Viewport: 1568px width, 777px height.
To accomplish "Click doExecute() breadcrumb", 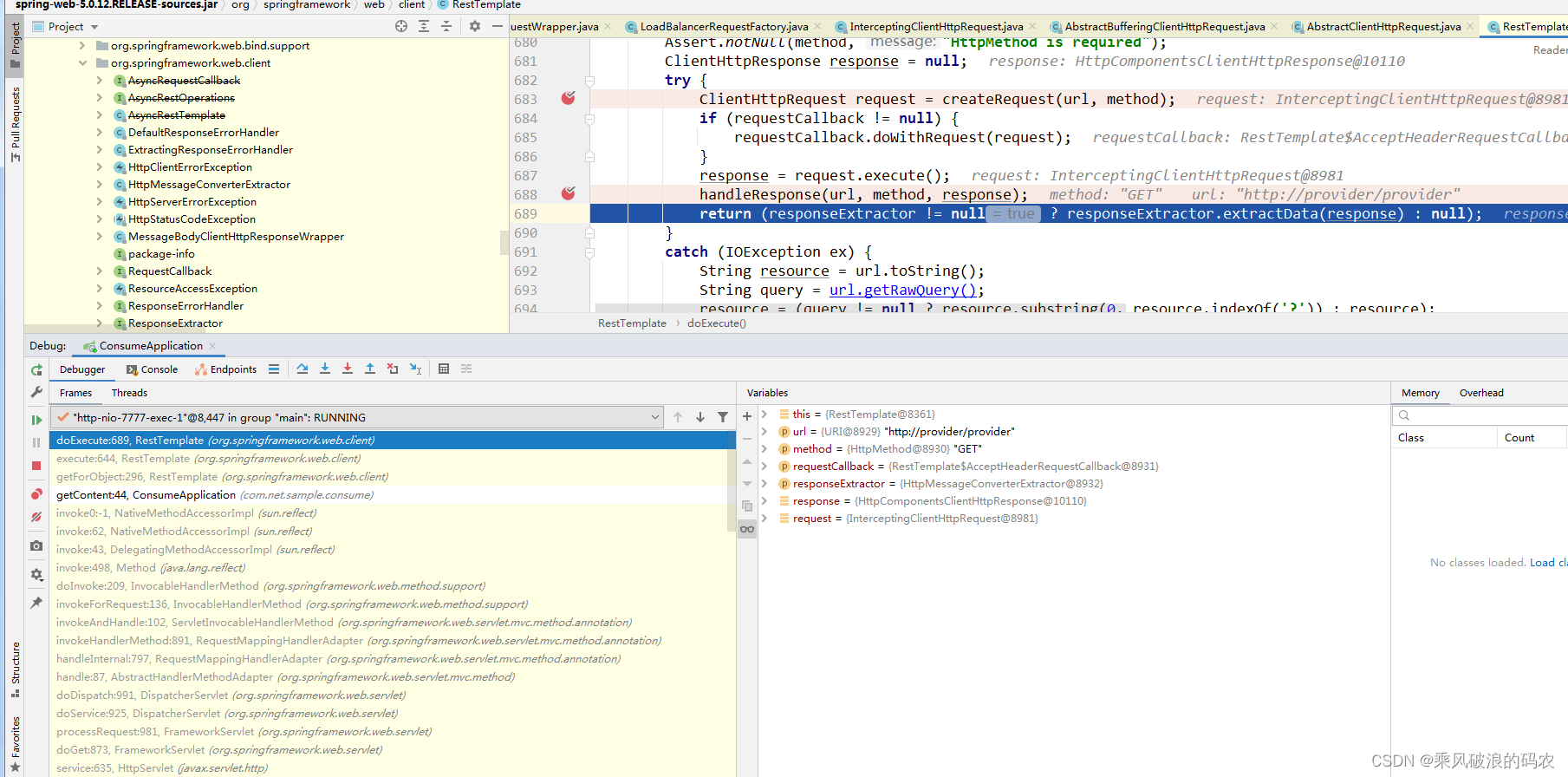I will pos(717,323).
